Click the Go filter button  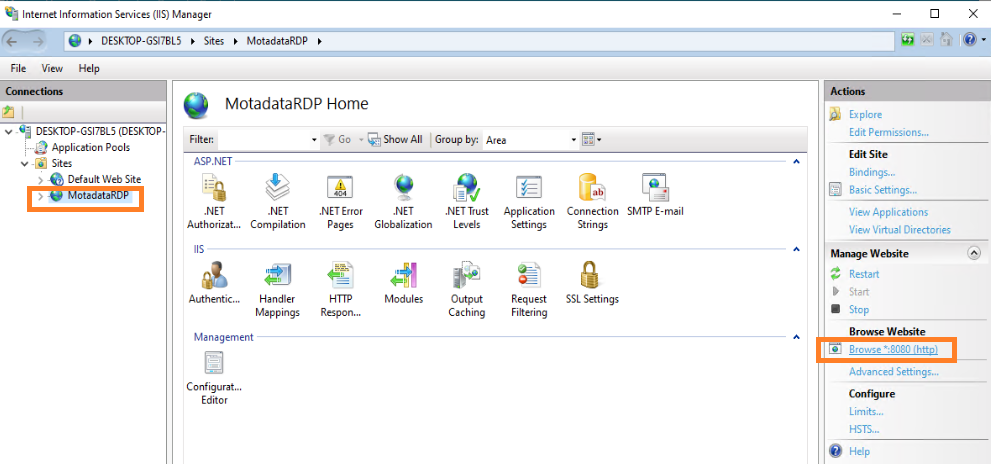coord(338,140)
